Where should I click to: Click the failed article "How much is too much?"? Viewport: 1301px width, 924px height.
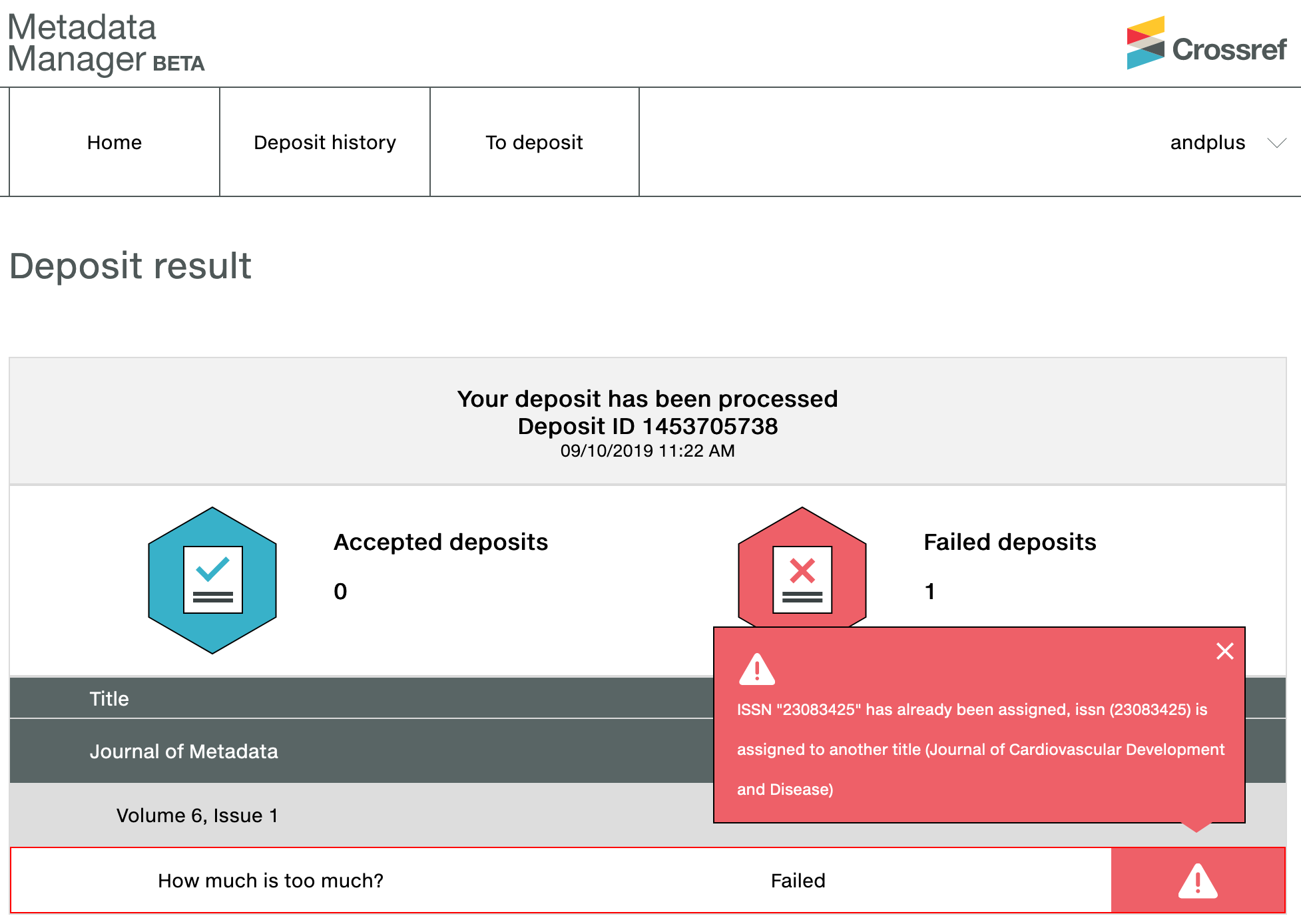point(270,880)
